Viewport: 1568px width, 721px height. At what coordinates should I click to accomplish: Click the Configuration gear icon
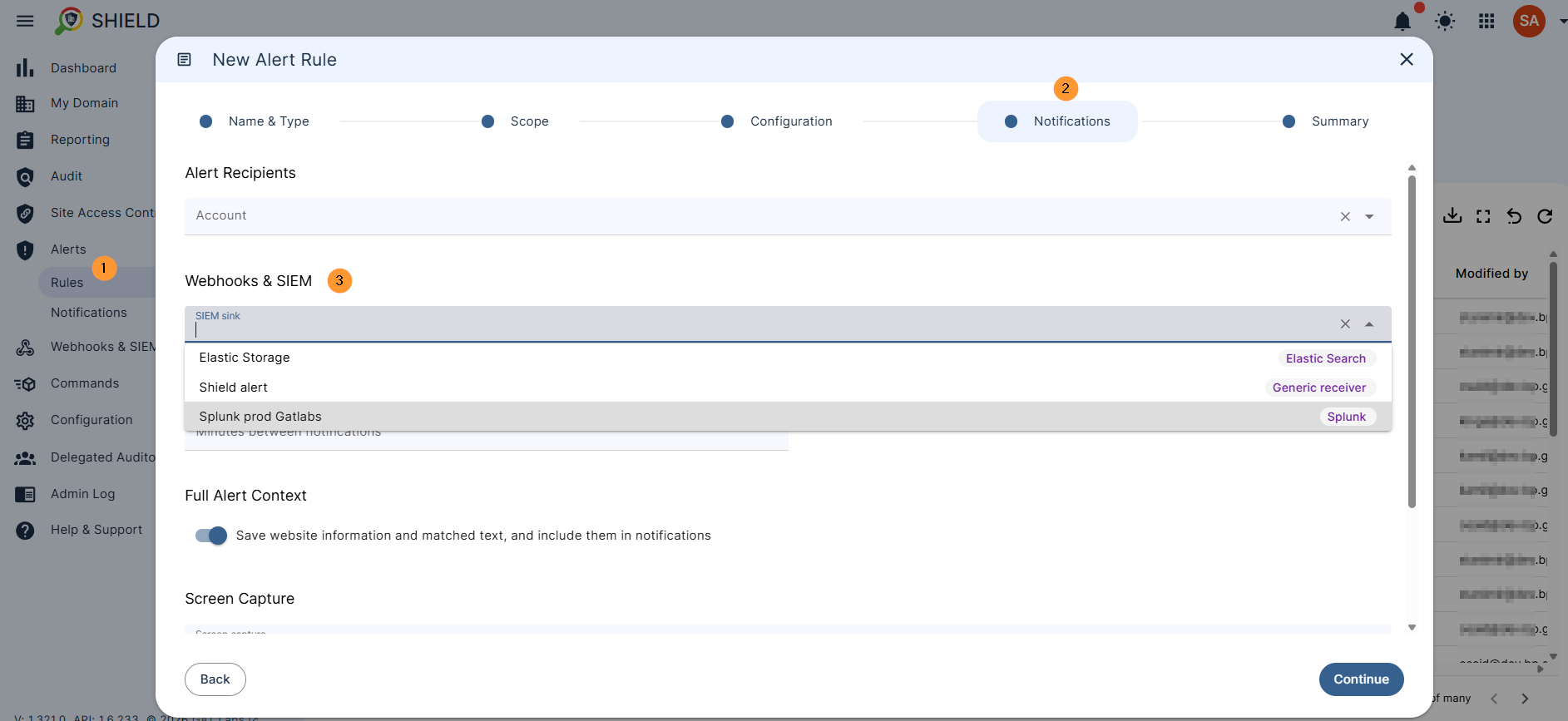tap(25, 421)
